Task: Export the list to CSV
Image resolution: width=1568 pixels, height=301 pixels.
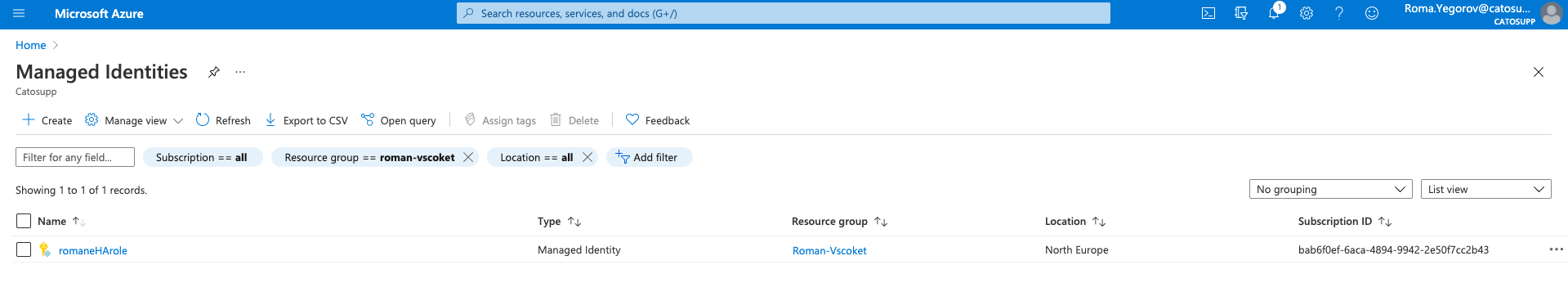Action: [x=306, y=120]
